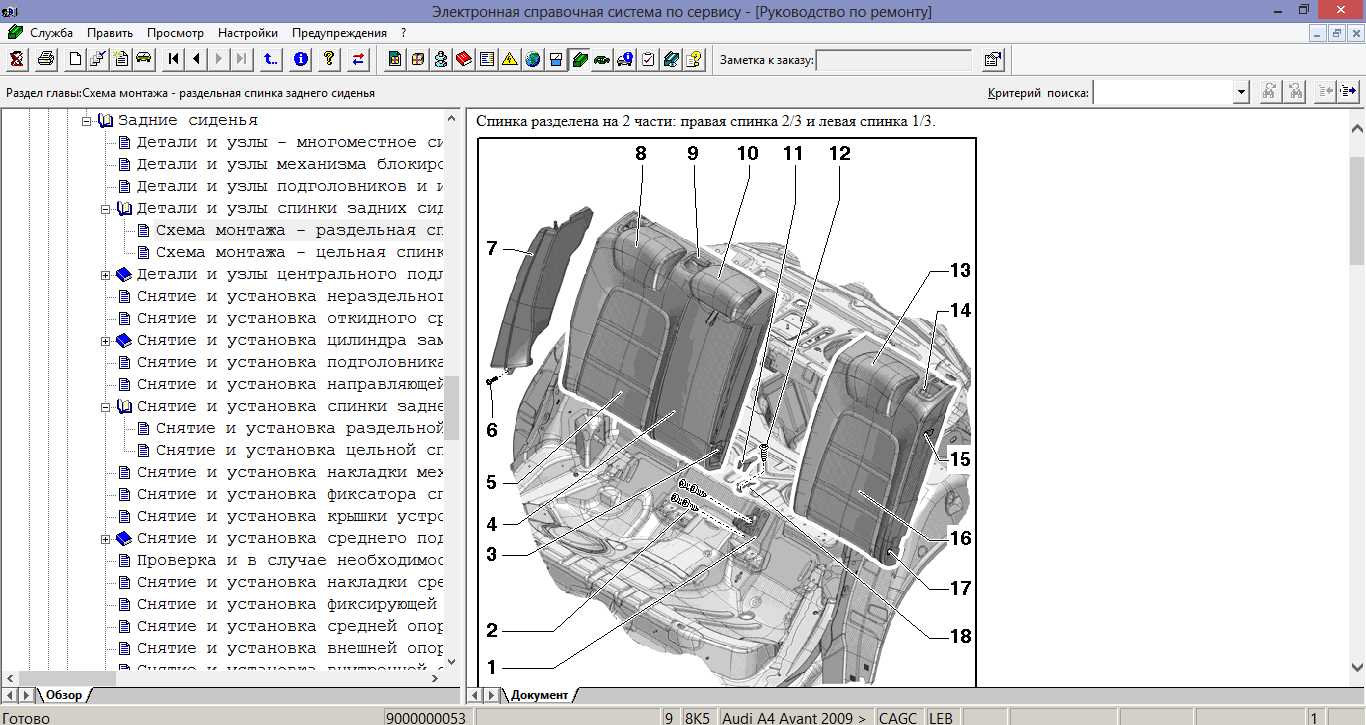Select Снятие и установка подголовника item
The image size is (1366, 725).
pos(290,362)
